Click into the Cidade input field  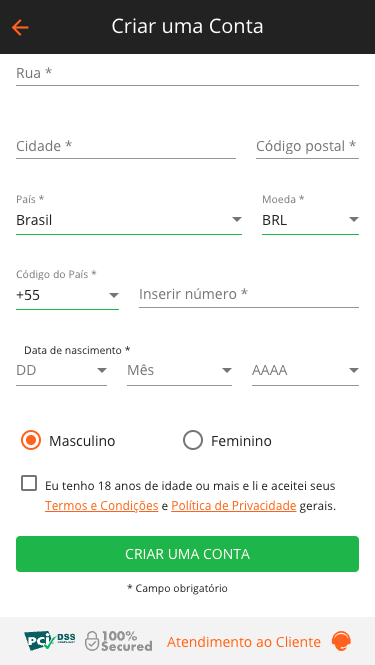pyautogui.click(x=126, y=147)
